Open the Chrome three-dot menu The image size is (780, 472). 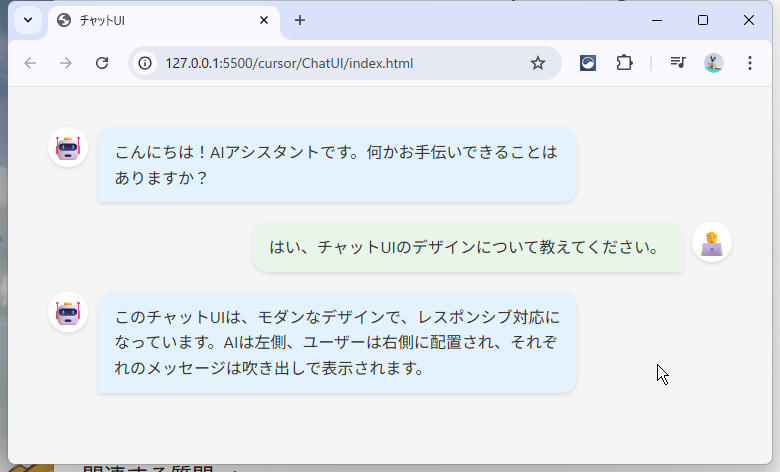pyautogui.click(x=750, y=63)
